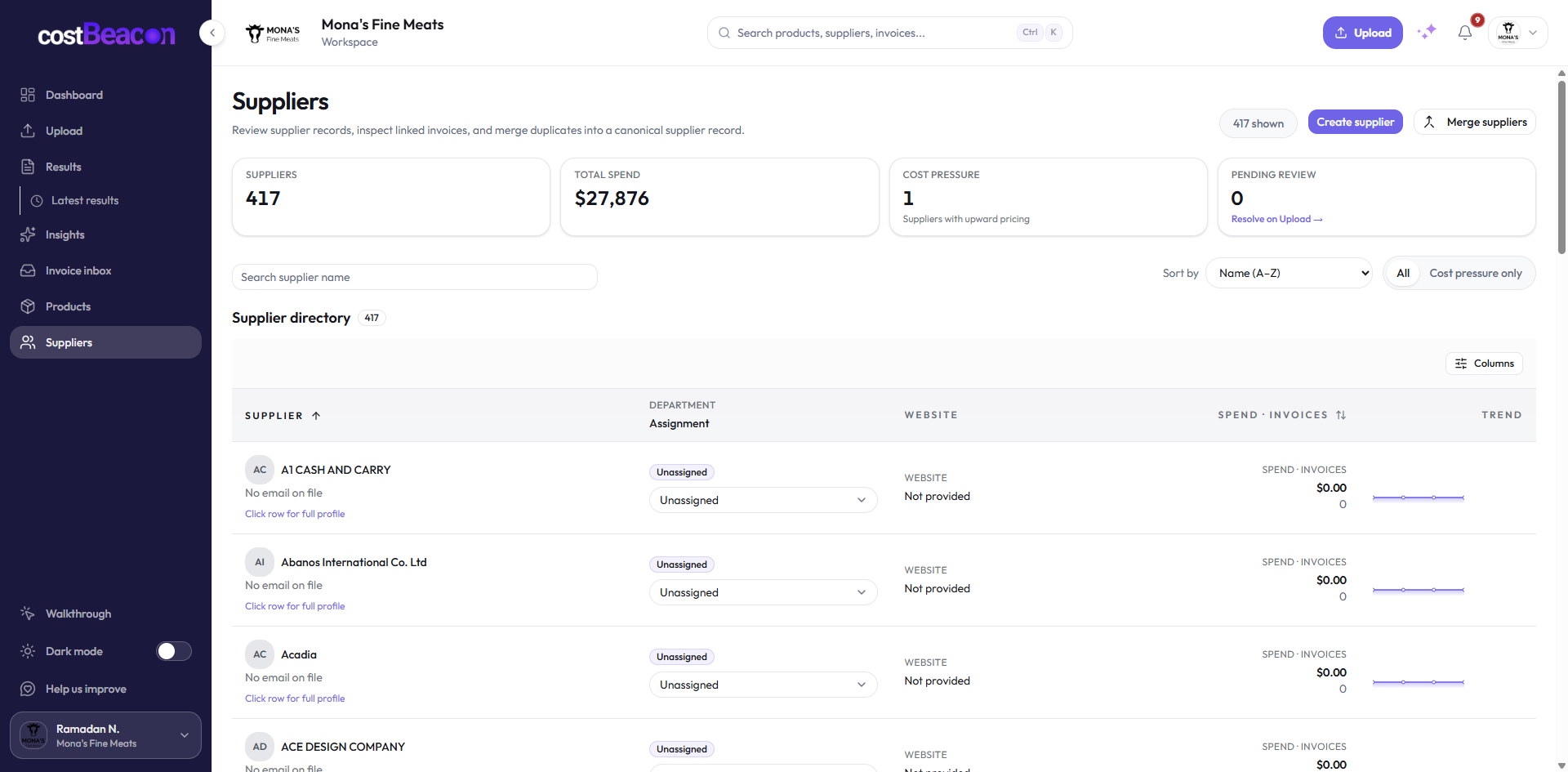Click Create supplier button
1568x772 pixels.
point(1355,122)
